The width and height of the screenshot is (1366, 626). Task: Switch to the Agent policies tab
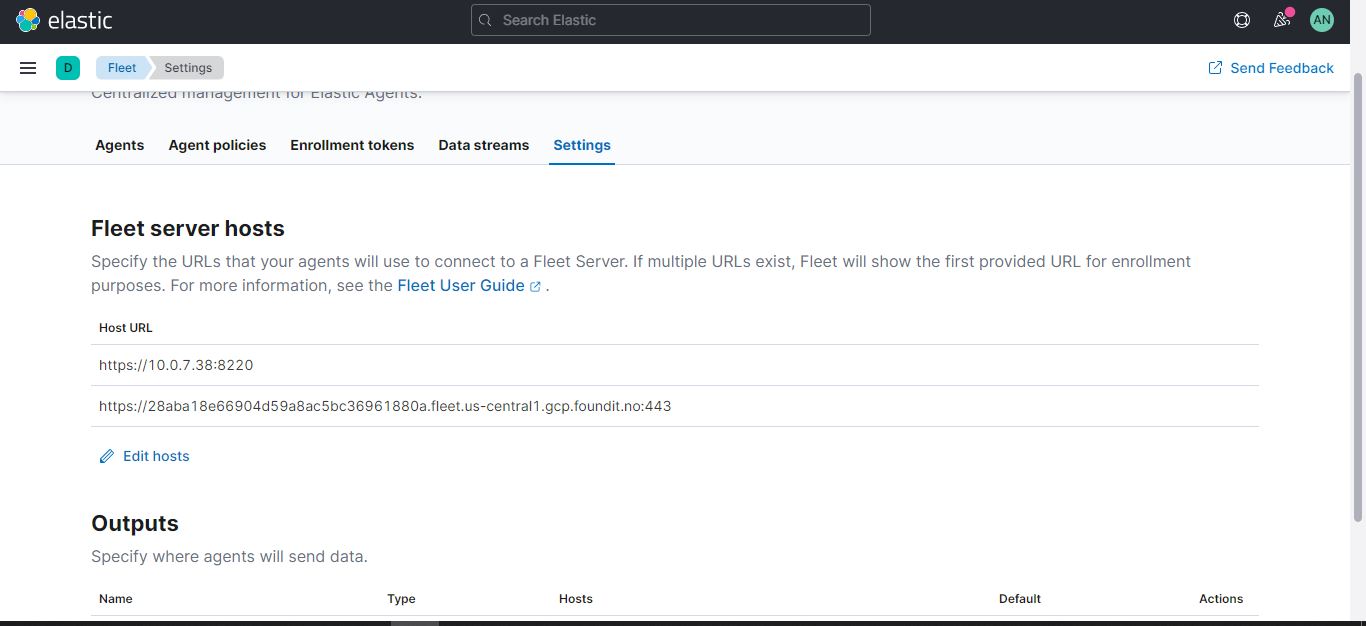(x=216, y=145)
